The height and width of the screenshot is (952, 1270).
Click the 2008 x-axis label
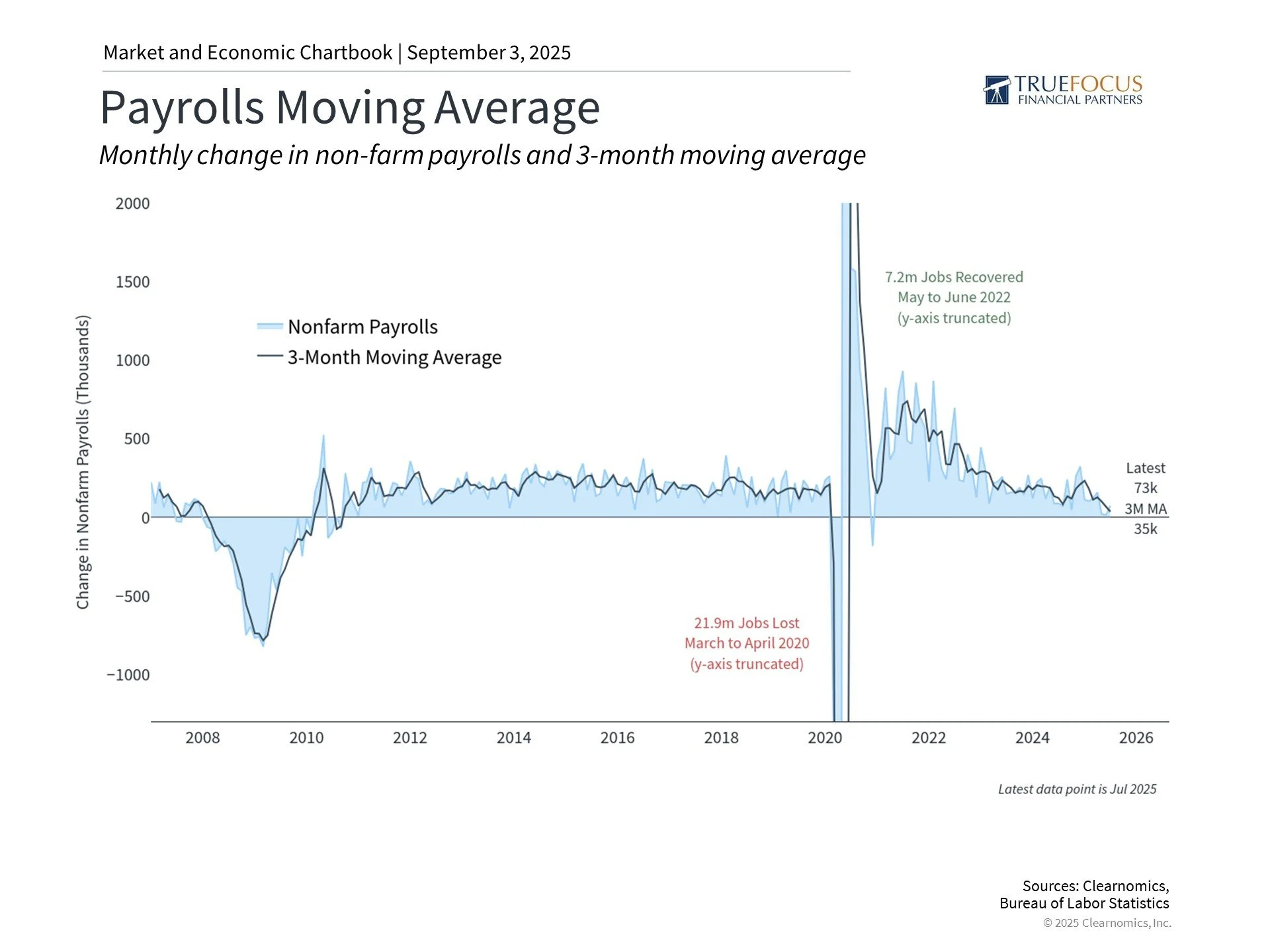point(202,738)
